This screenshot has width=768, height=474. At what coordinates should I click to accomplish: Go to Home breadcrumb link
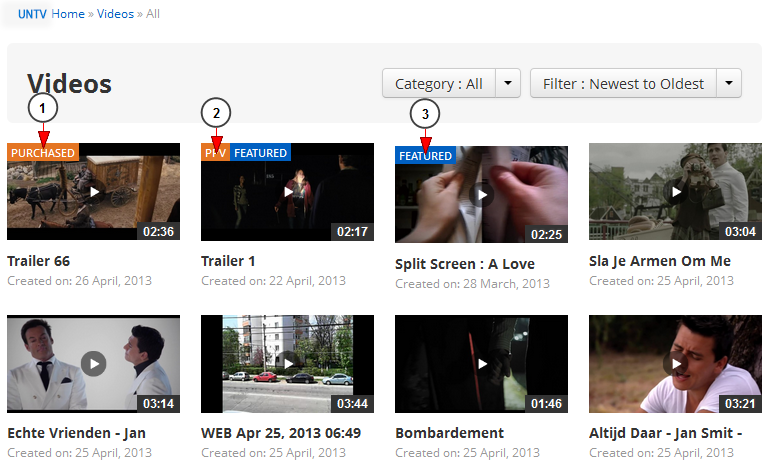tap(68, 14)
